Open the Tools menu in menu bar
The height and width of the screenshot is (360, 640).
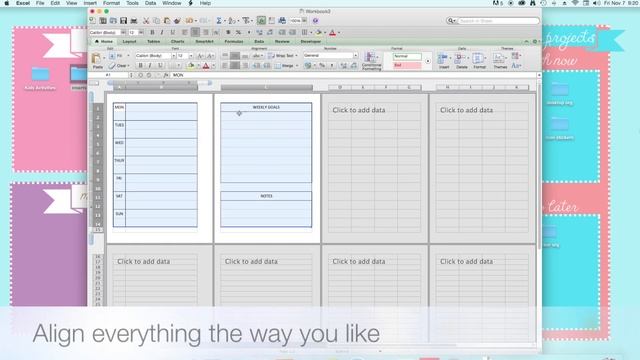tap(132, 3)
